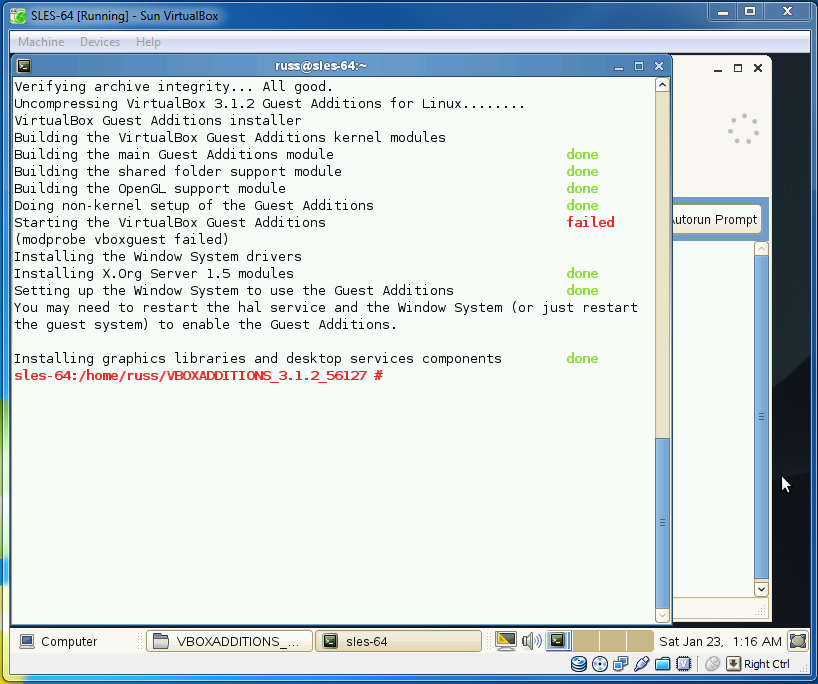The height and width of the screenshot is (684, 818).
Task: Click the USB devices status icon
Action: click(642, 664)
